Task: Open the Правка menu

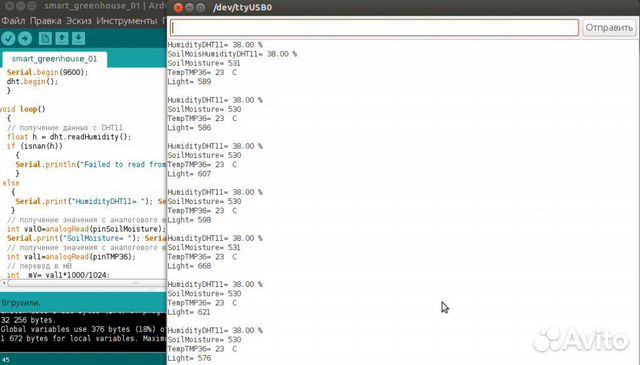Action: tap(46, 20)
